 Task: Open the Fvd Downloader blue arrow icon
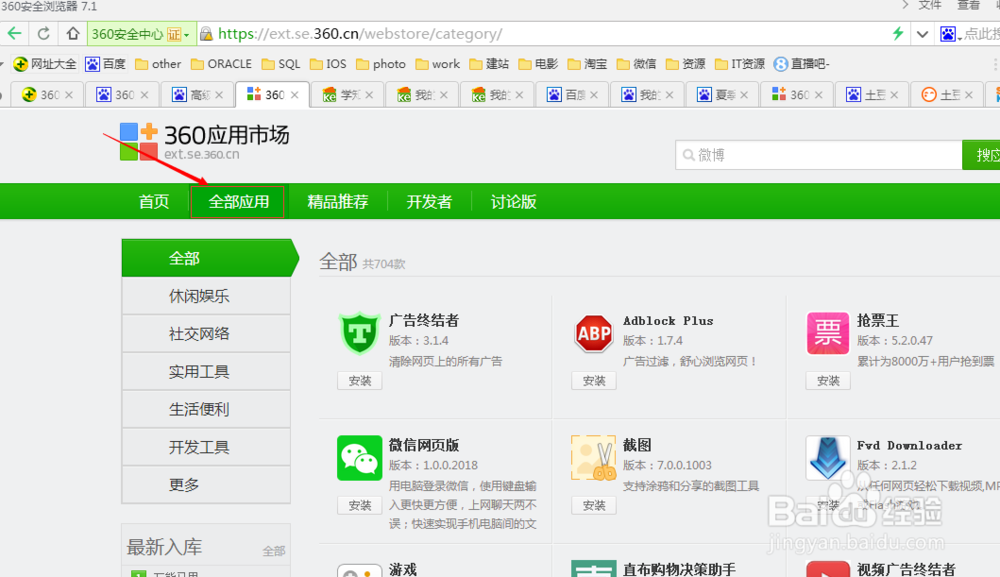[827, 458]
